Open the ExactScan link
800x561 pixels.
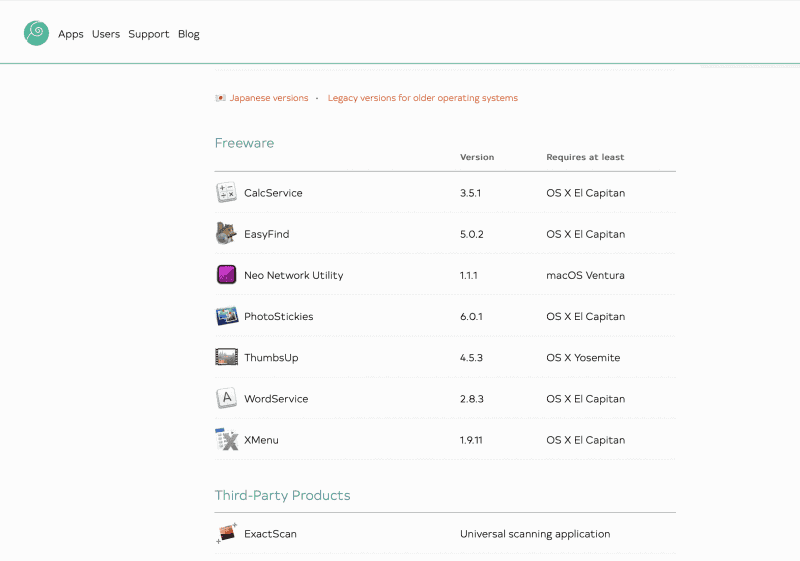[270, 534]
